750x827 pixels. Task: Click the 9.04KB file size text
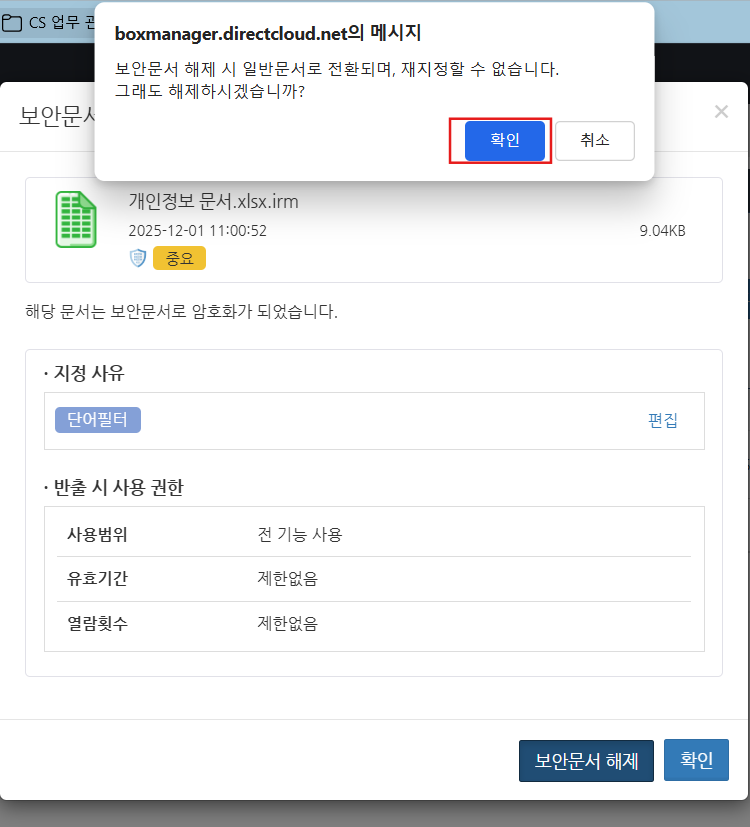pyautogui.click(x=662, y=231)
